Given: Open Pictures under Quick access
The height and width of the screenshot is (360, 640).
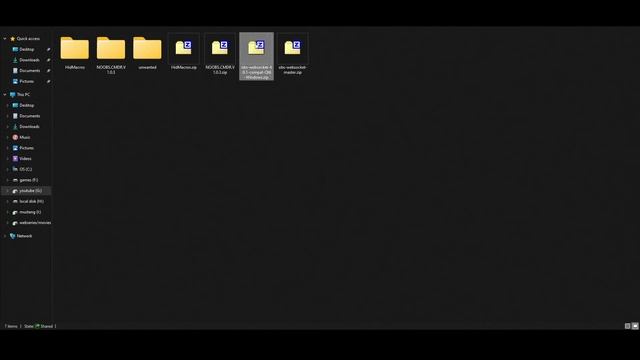Looking at the screenshot, I should 24,81.
